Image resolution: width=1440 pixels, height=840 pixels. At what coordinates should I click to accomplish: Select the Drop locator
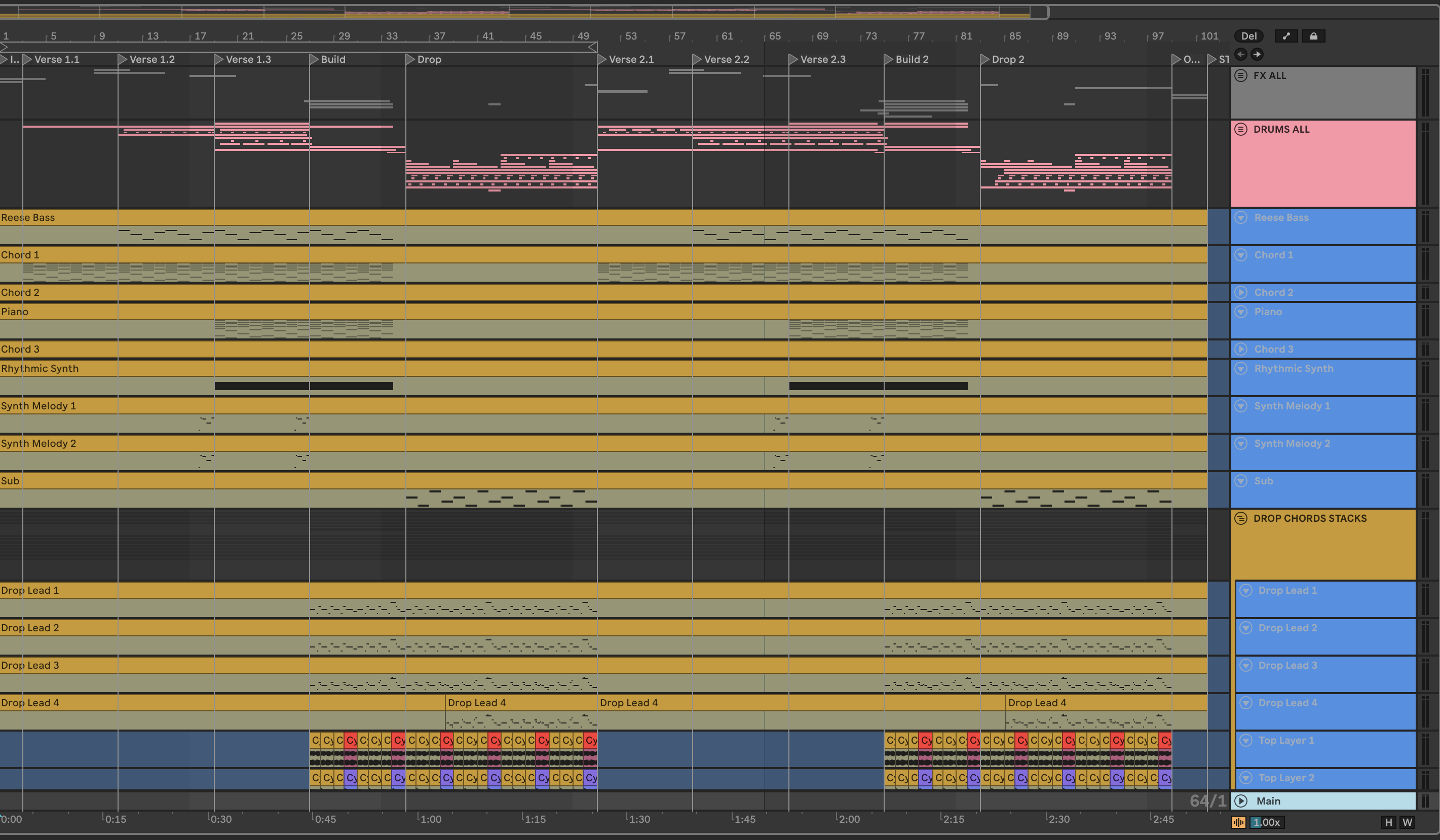(x=424, y=59)
